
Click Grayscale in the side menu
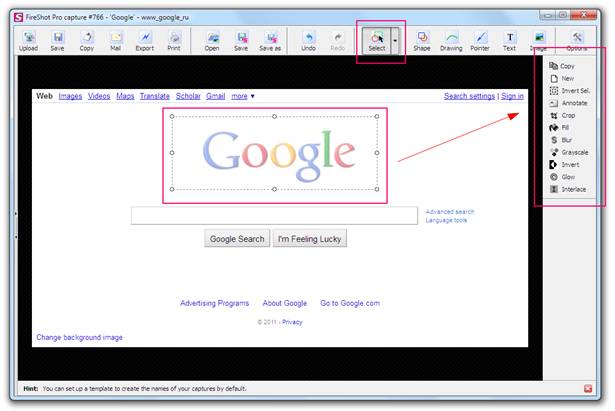pyautogui.click(x=571, y=152)
